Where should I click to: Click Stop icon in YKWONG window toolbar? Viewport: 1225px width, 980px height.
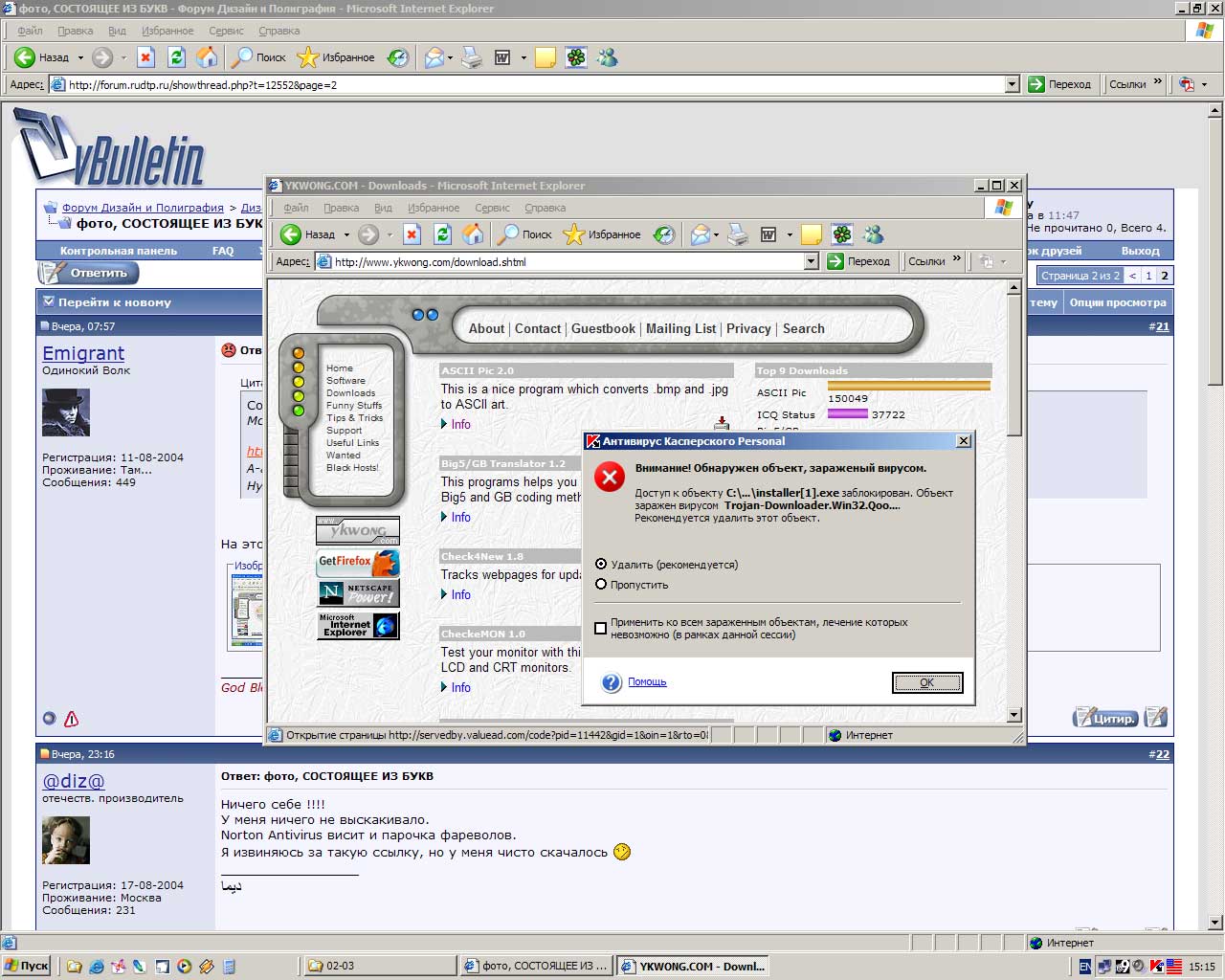(x=412, y=234)
